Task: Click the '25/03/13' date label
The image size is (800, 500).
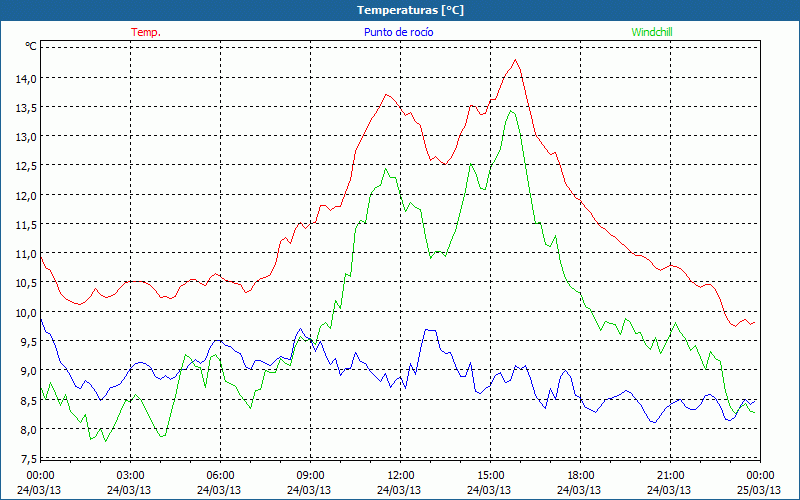Action: (x=759, y=490)
